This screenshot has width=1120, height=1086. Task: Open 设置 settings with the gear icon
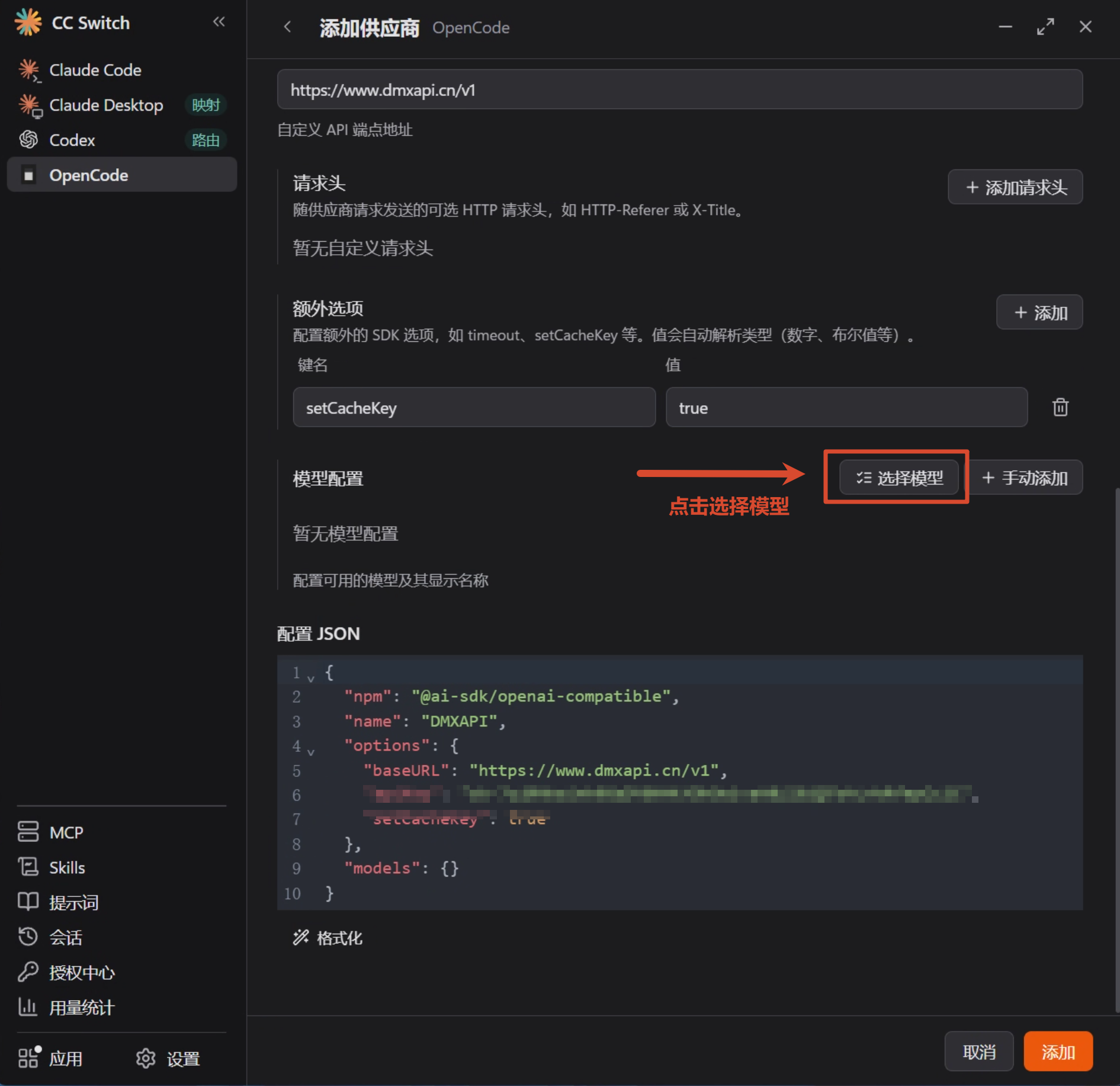point(146,1058)
